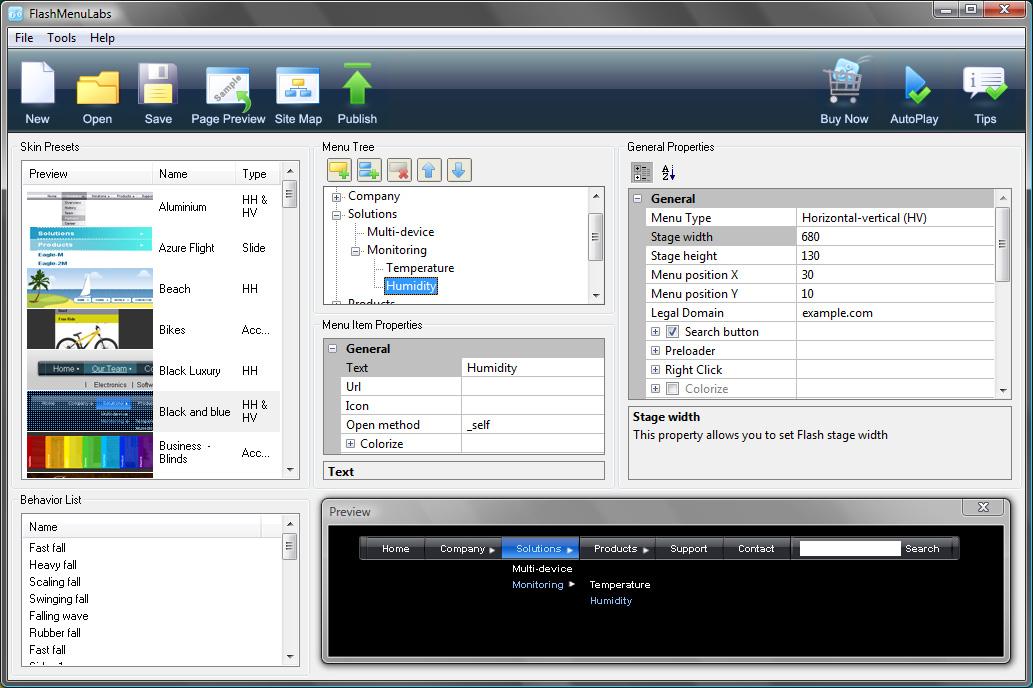Enable the Colorize checkbox in General Properties
This screenshot has width=1033, height=688.
click(x=673, y=389)
